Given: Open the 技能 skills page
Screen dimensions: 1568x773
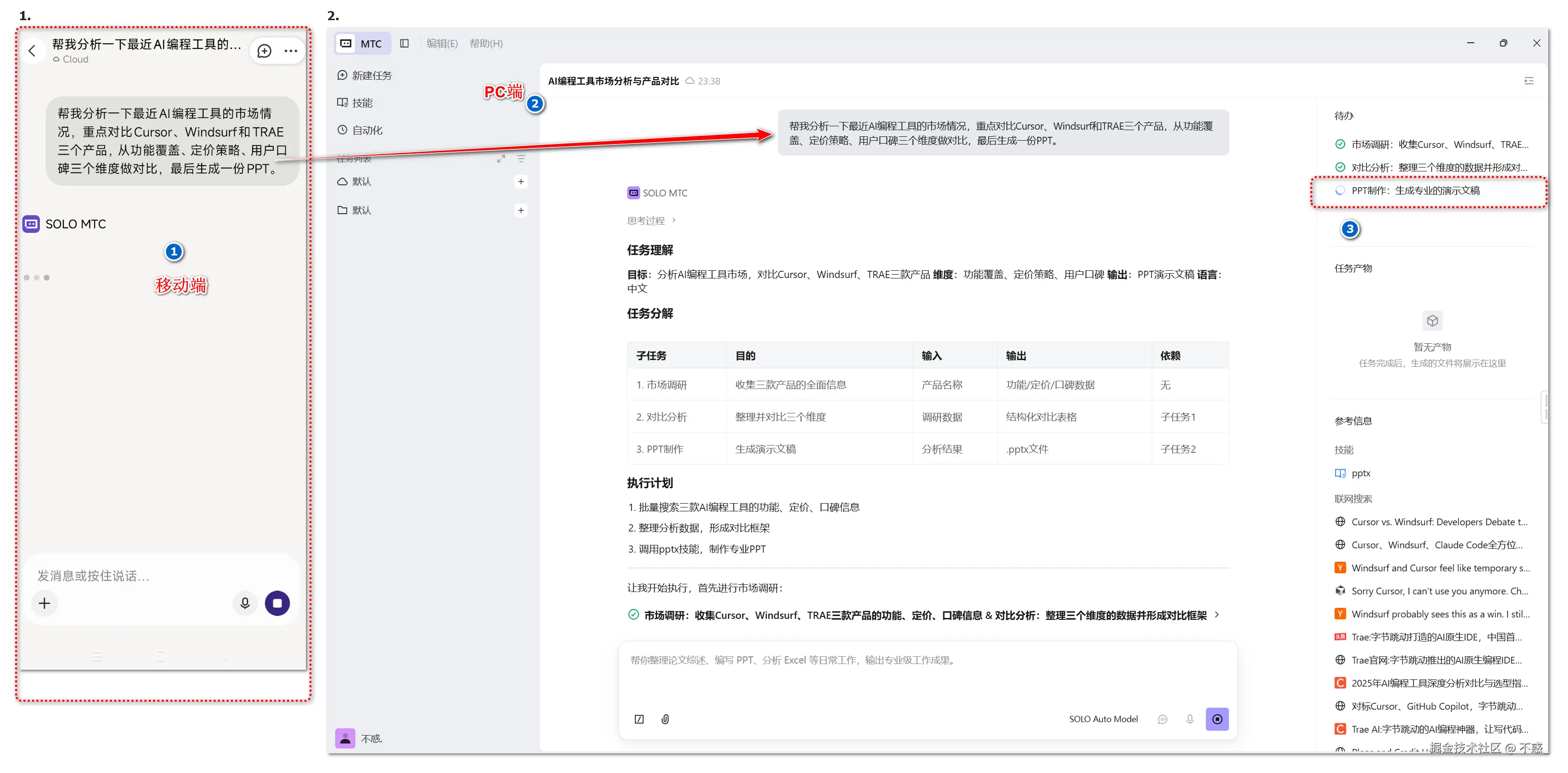Looking at the screenshot, I should (355, 103).
